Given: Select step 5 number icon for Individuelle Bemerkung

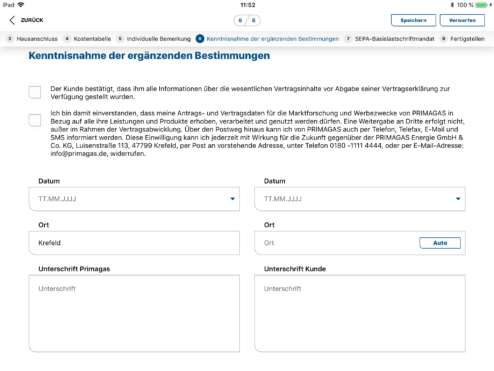Looking at the screenshot, I should [x=120, y=39].
